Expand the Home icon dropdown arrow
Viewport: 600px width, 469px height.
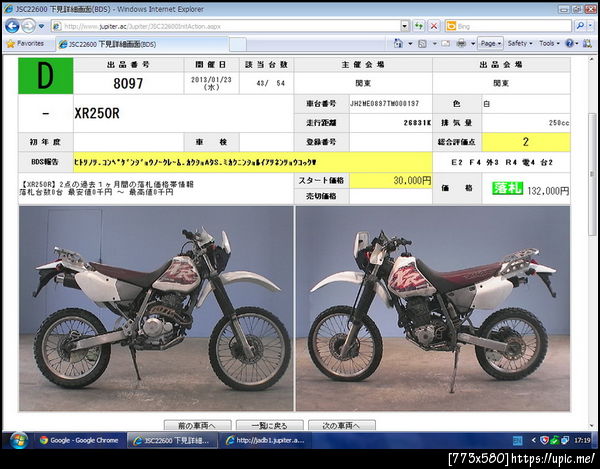(410, 44)
